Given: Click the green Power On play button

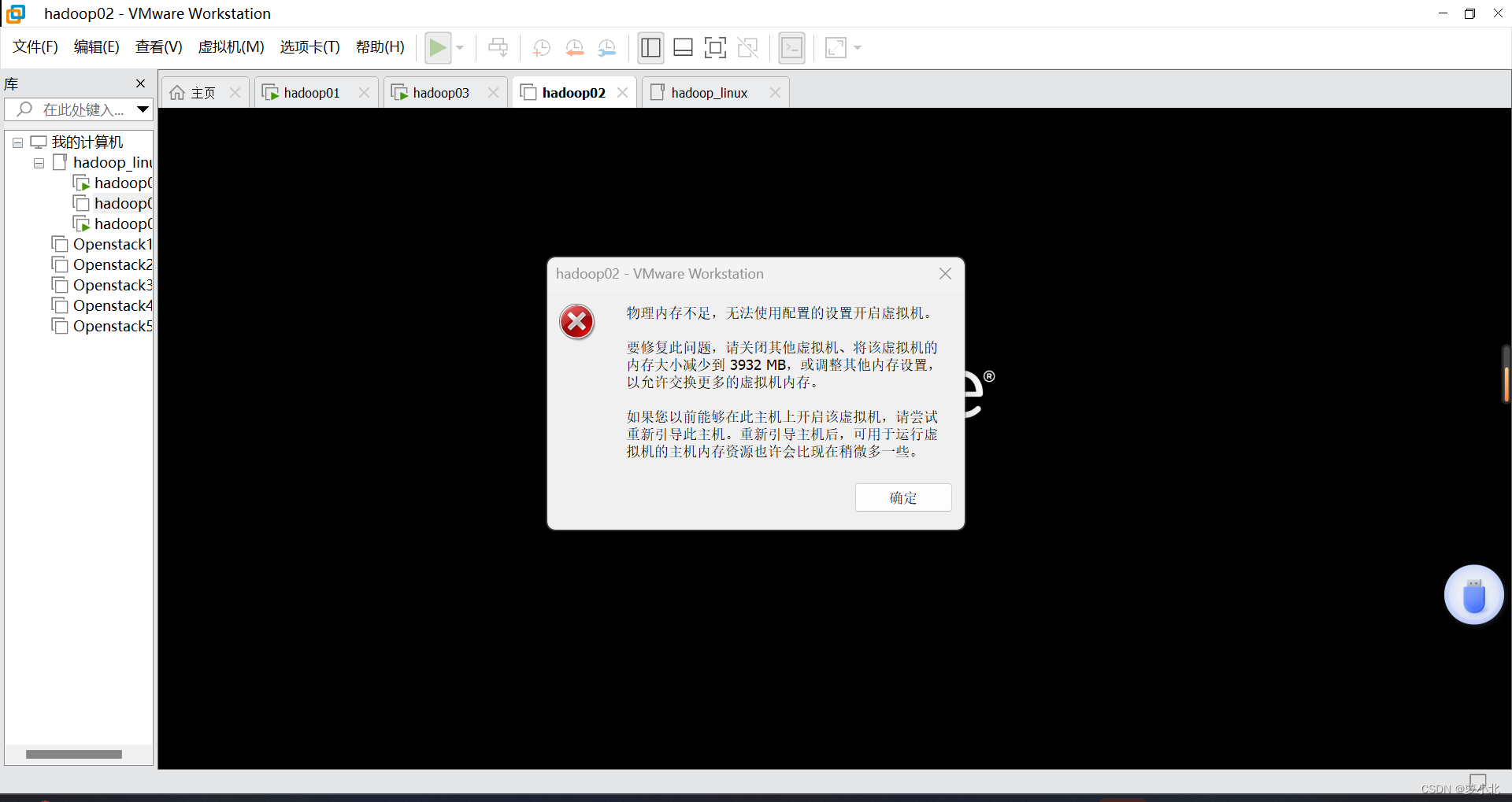Looking at the screenshot, I should point(438,48).
